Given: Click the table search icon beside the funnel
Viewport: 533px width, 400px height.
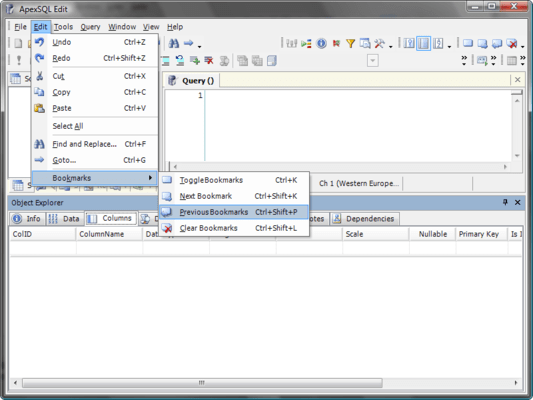Looking at the screenshot, I should (x=365, y=44).
